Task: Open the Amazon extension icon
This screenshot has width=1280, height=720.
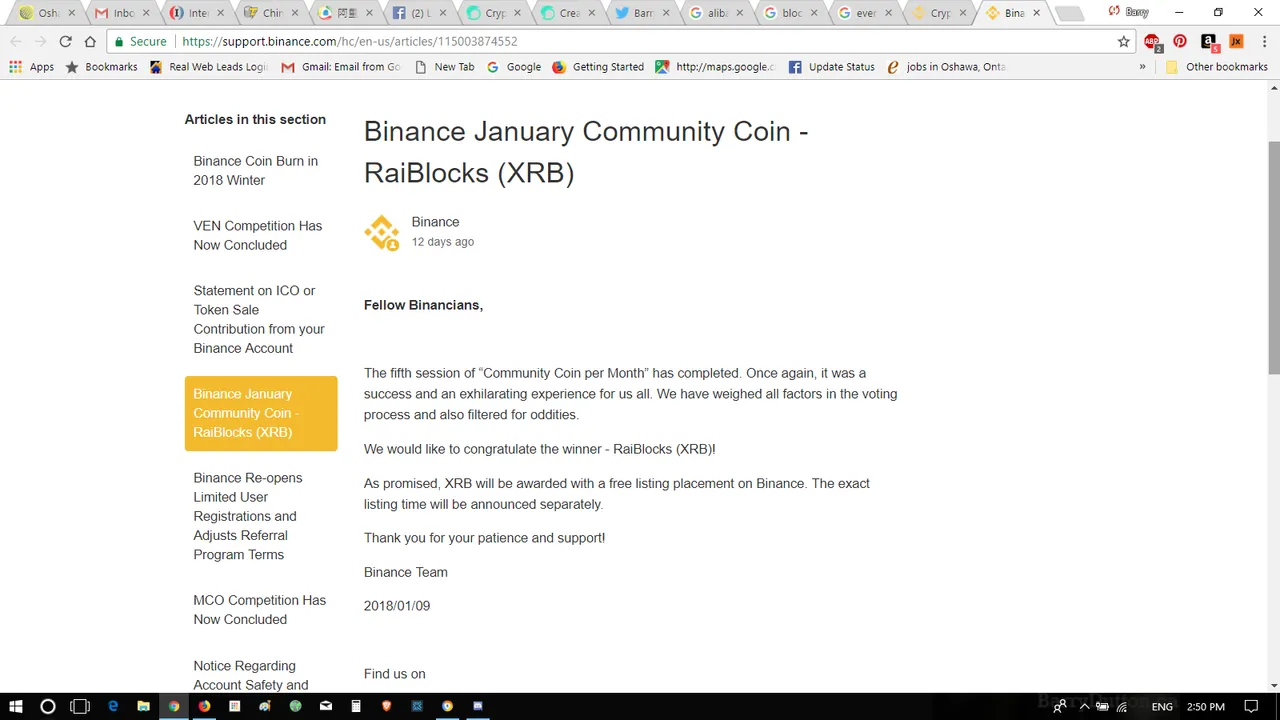Action: [1209, 42]
